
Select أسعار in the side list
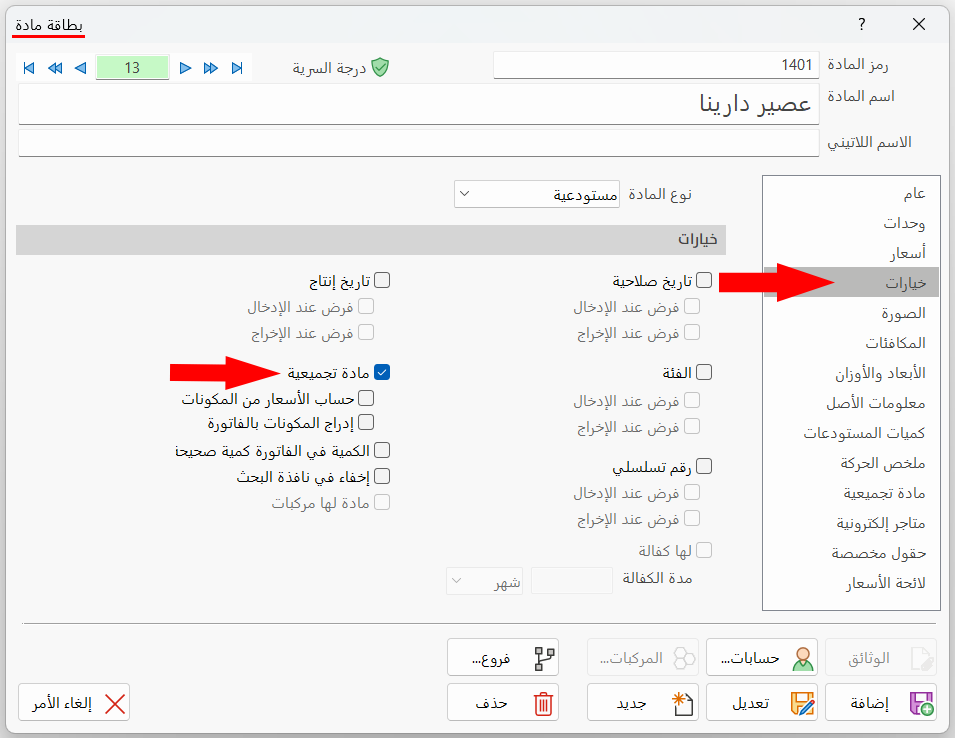pyautogui.click(x=851, y=253)
